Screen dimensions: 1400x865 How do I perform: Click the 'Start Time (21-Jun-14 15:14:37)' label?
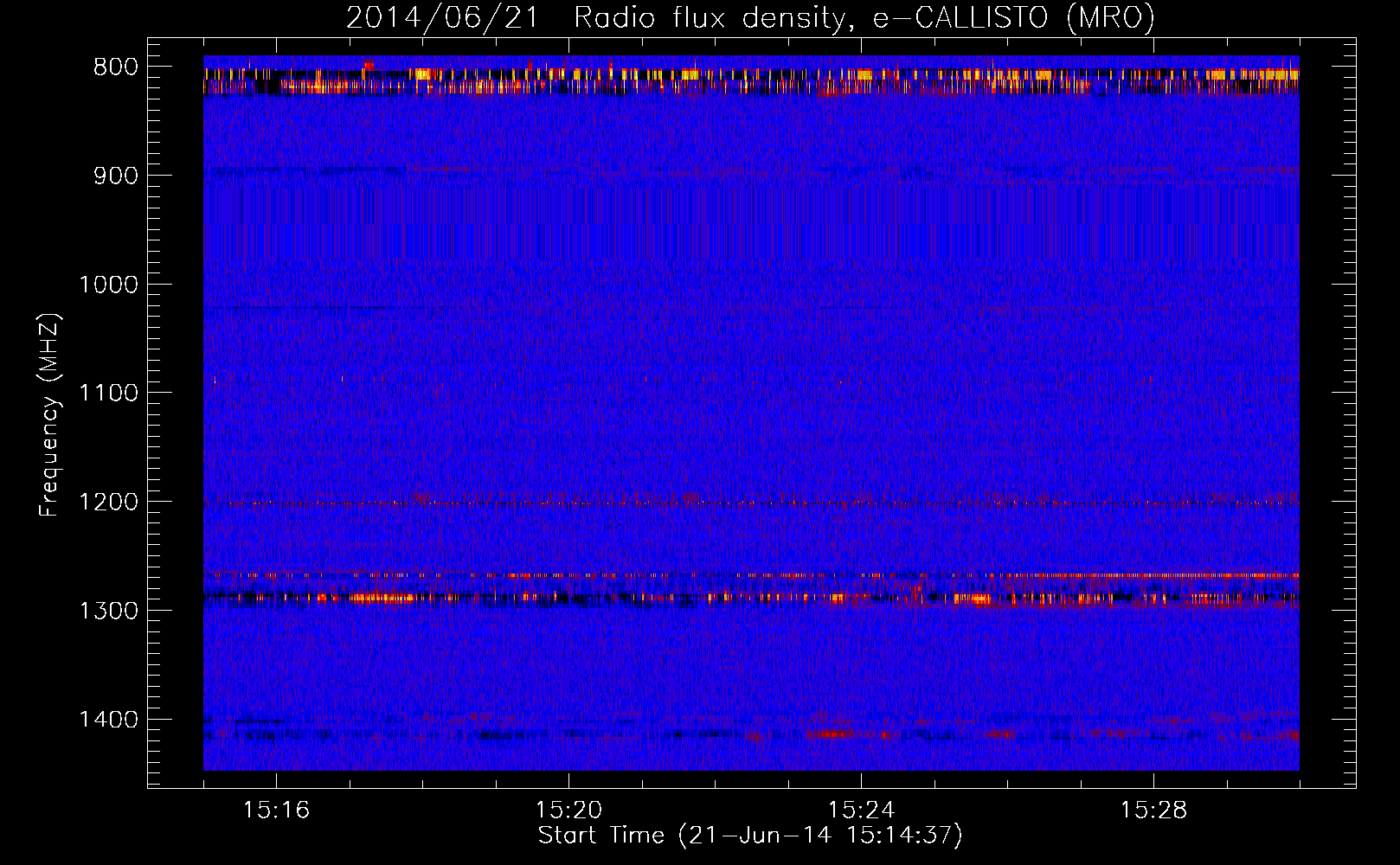point(750,836)
